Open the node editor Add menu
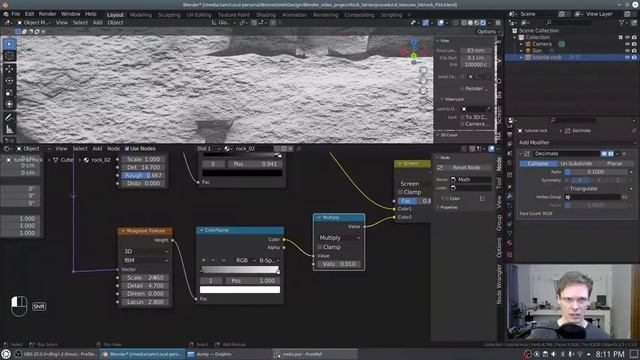Screen dimensions: 640x360 coord(97,149)
